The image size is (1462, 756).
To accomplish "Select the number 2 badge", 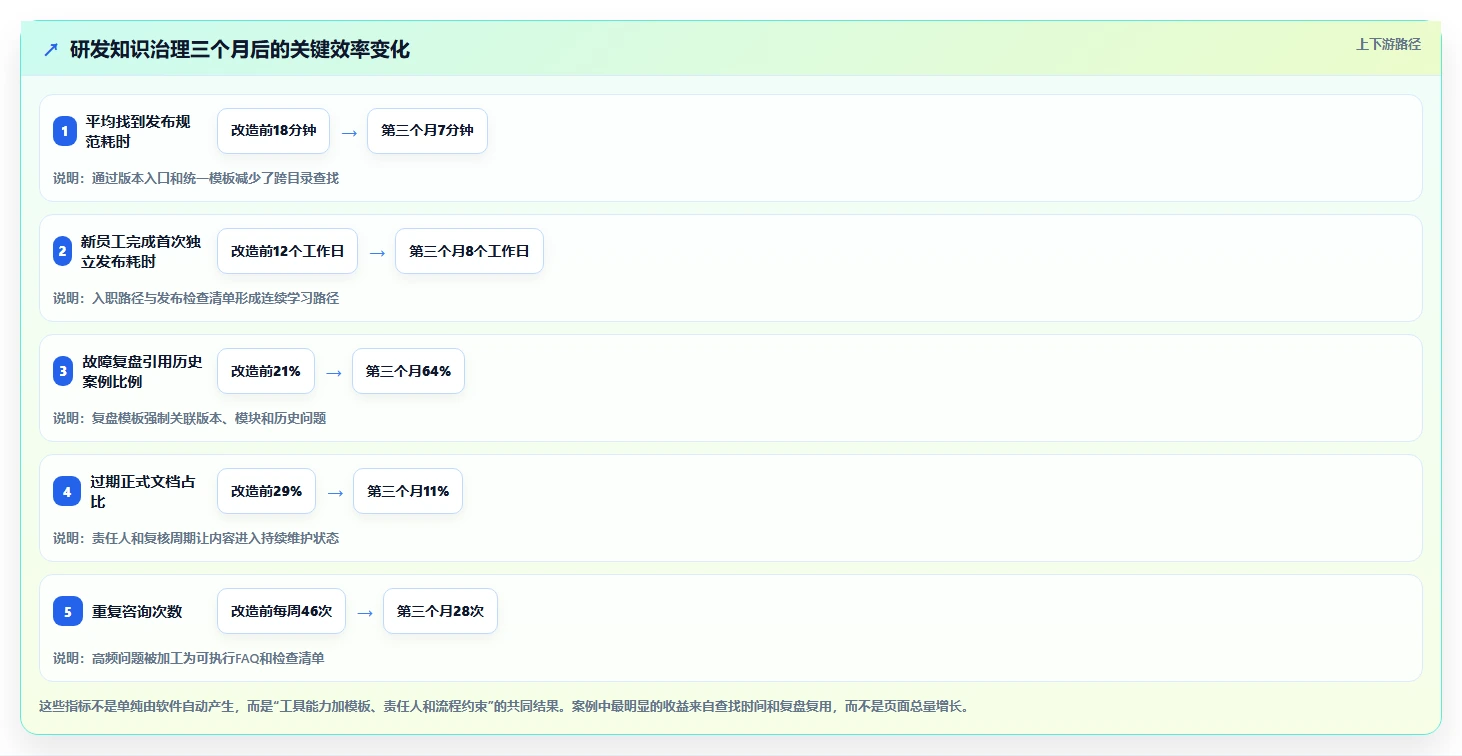I will [62, 251].
